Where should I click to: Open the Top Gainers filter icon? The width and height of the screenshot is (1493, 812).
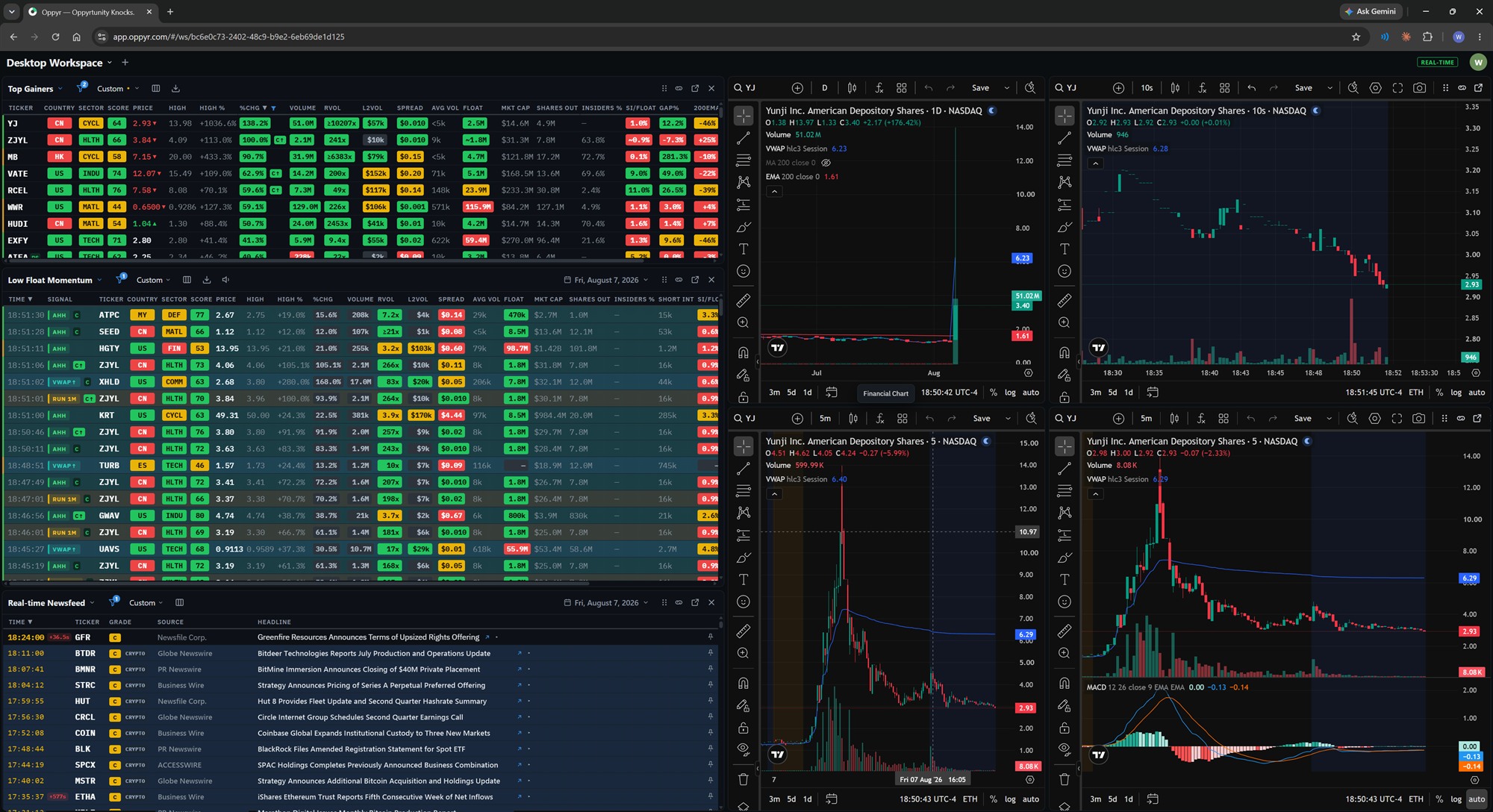point(81,88)
